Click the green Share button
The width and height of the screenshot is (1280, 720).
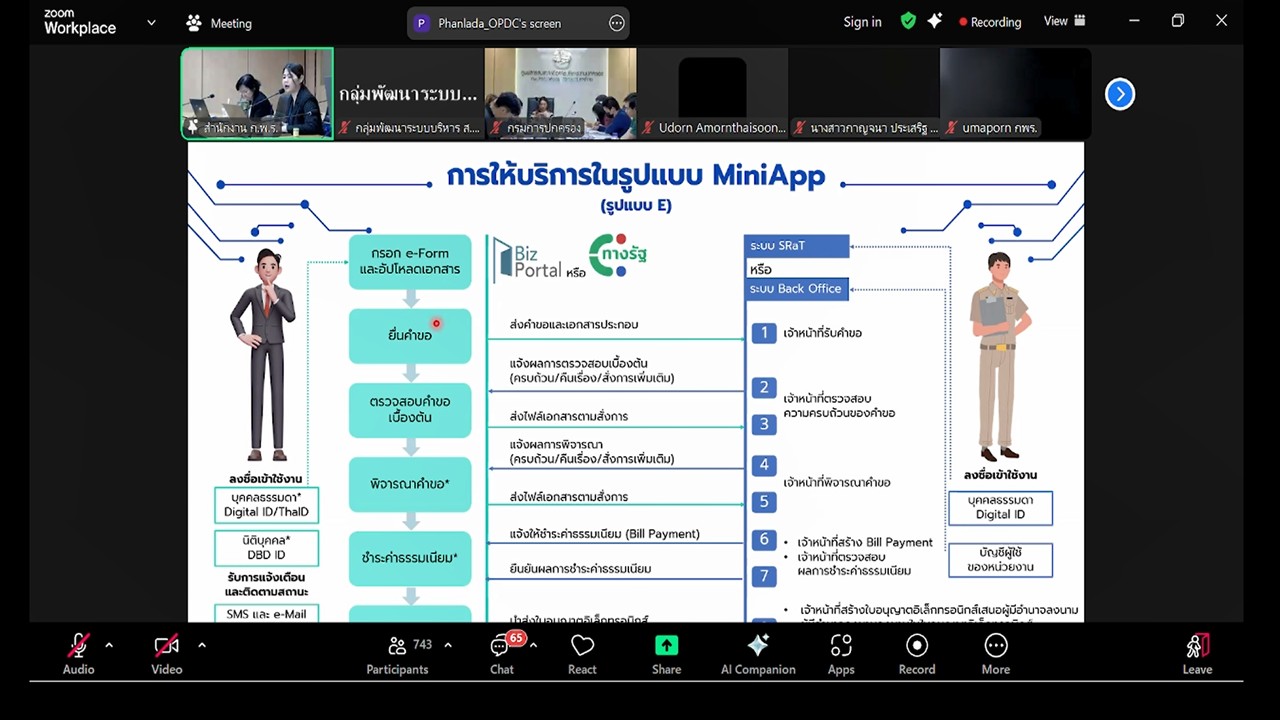click(666, 654)
